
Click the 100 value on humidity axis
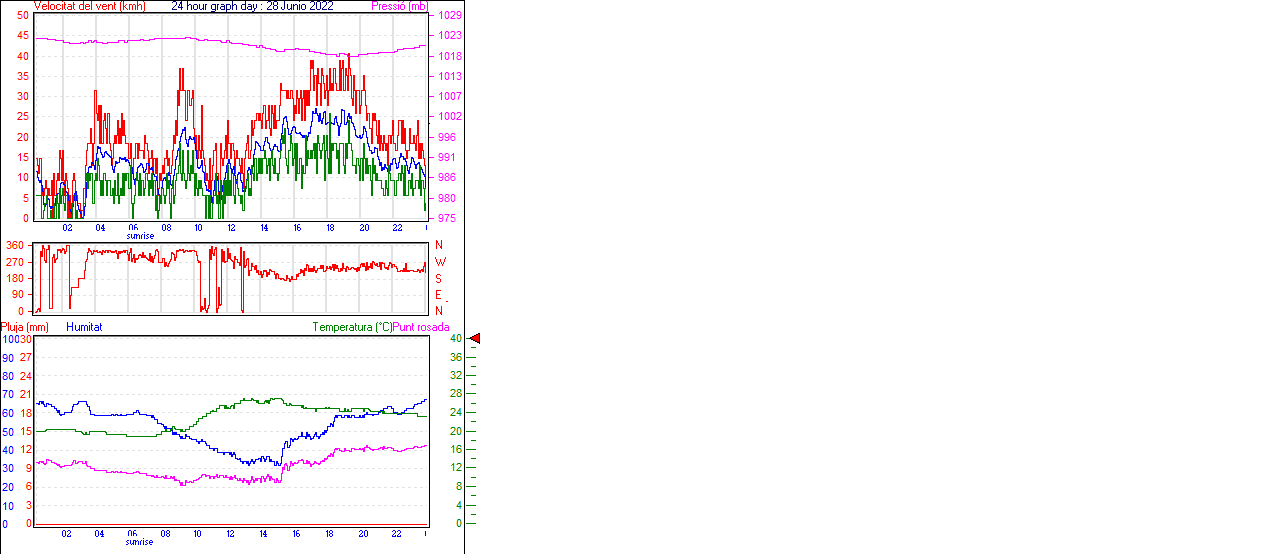click(x=9, y=339)
